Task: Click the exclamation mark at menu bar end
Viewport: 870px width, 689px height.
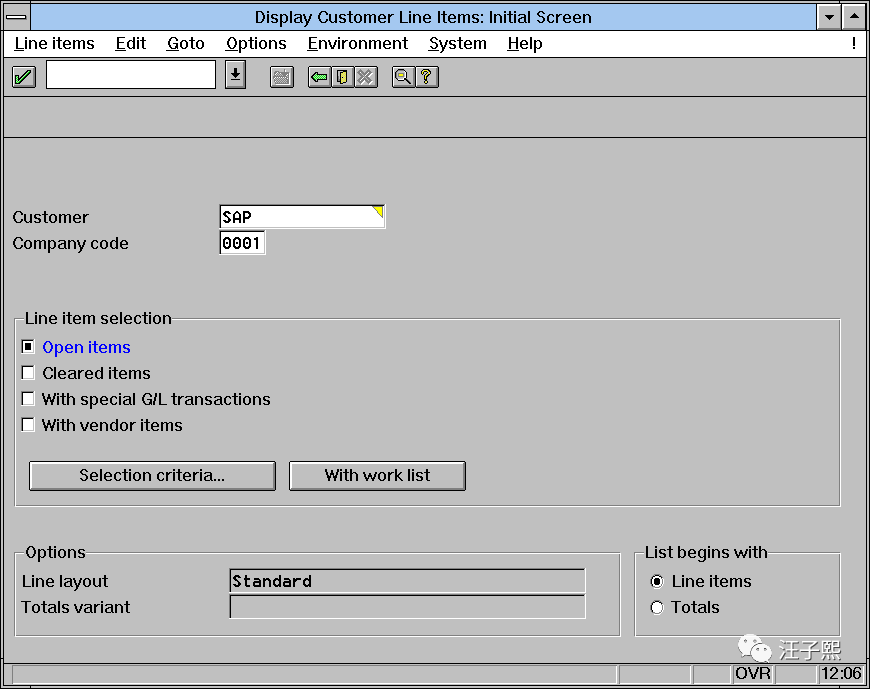Action: coord(853,43)
